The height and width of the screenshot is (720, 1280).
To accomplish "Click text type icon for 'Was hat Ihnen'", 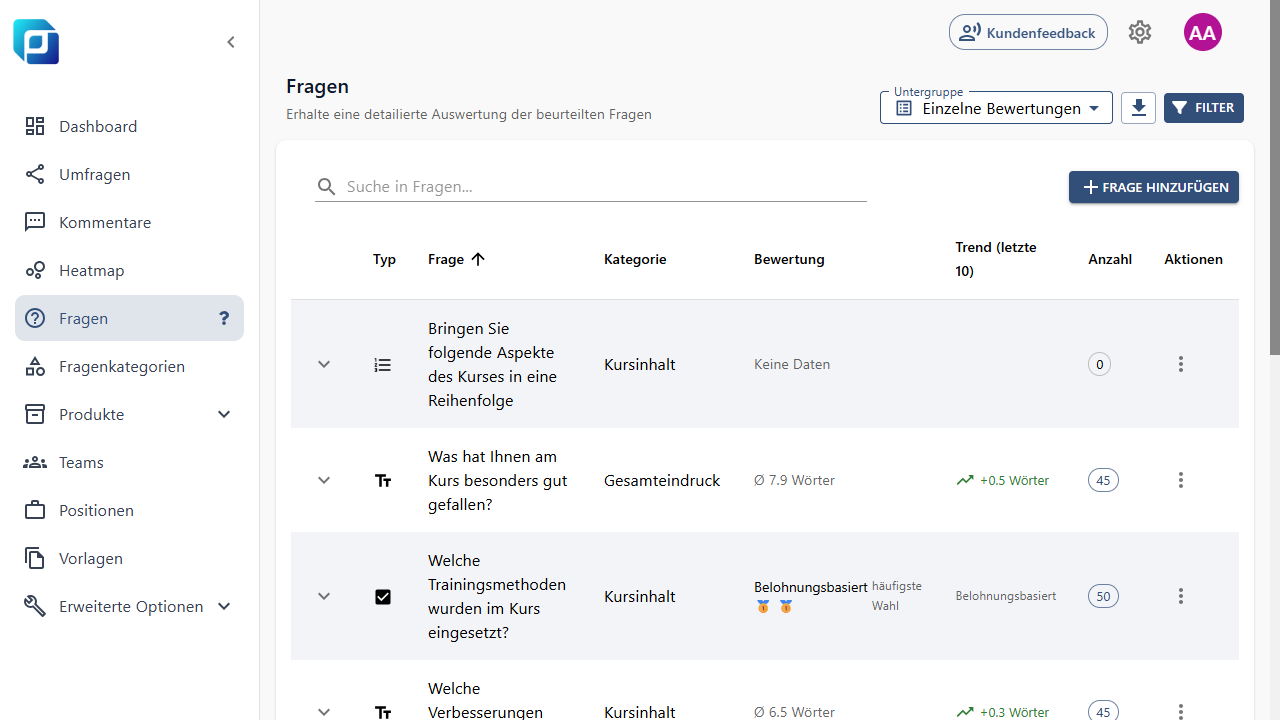I will coord(383,481).
